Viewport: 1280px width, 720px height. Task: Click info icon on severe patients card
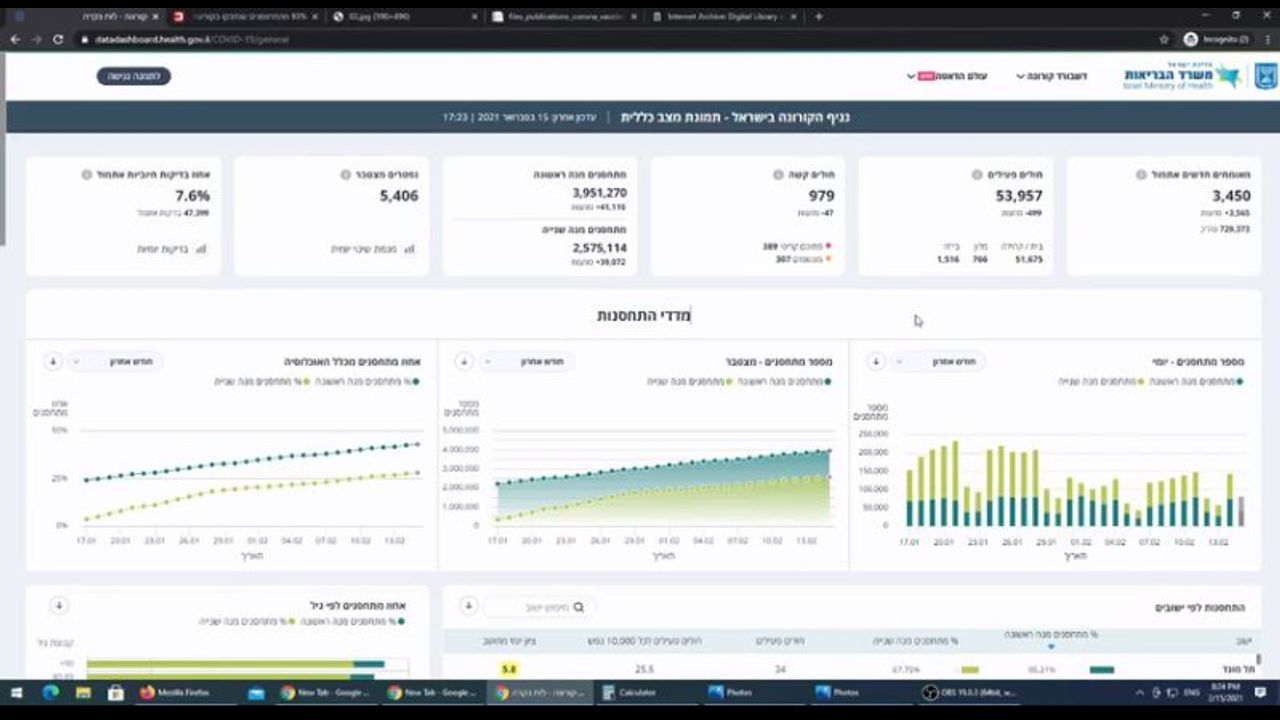point(778,175)
